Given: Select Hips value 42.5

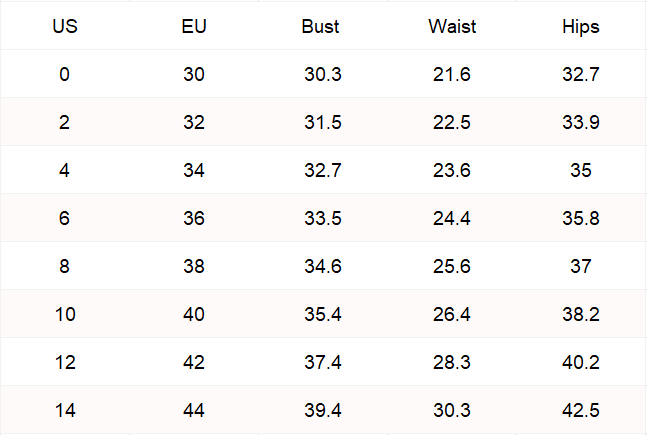Looking at the screenshot, I should pyautogui.click(x=581, y=410).
